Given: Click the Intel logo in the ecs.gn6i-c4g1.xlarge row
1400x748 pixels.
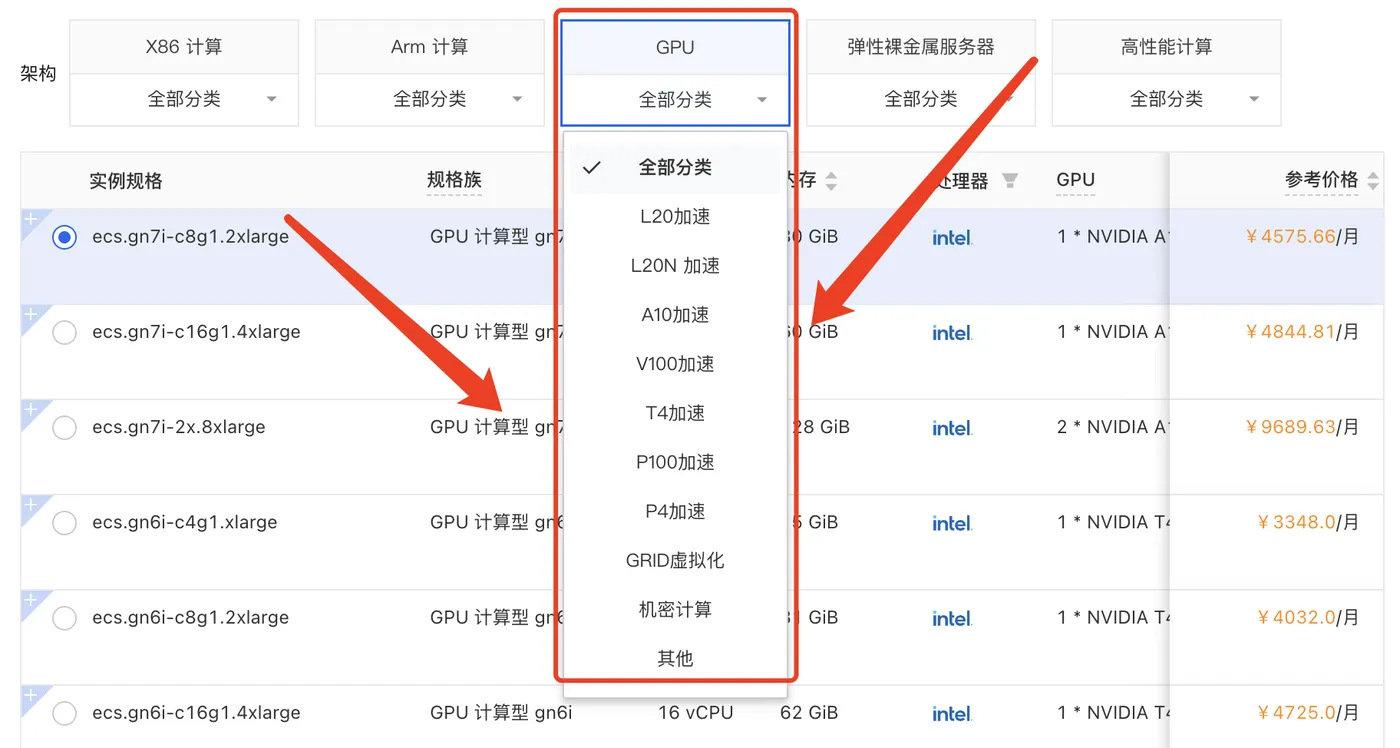Looking at the screenshot, I should 952,523.
